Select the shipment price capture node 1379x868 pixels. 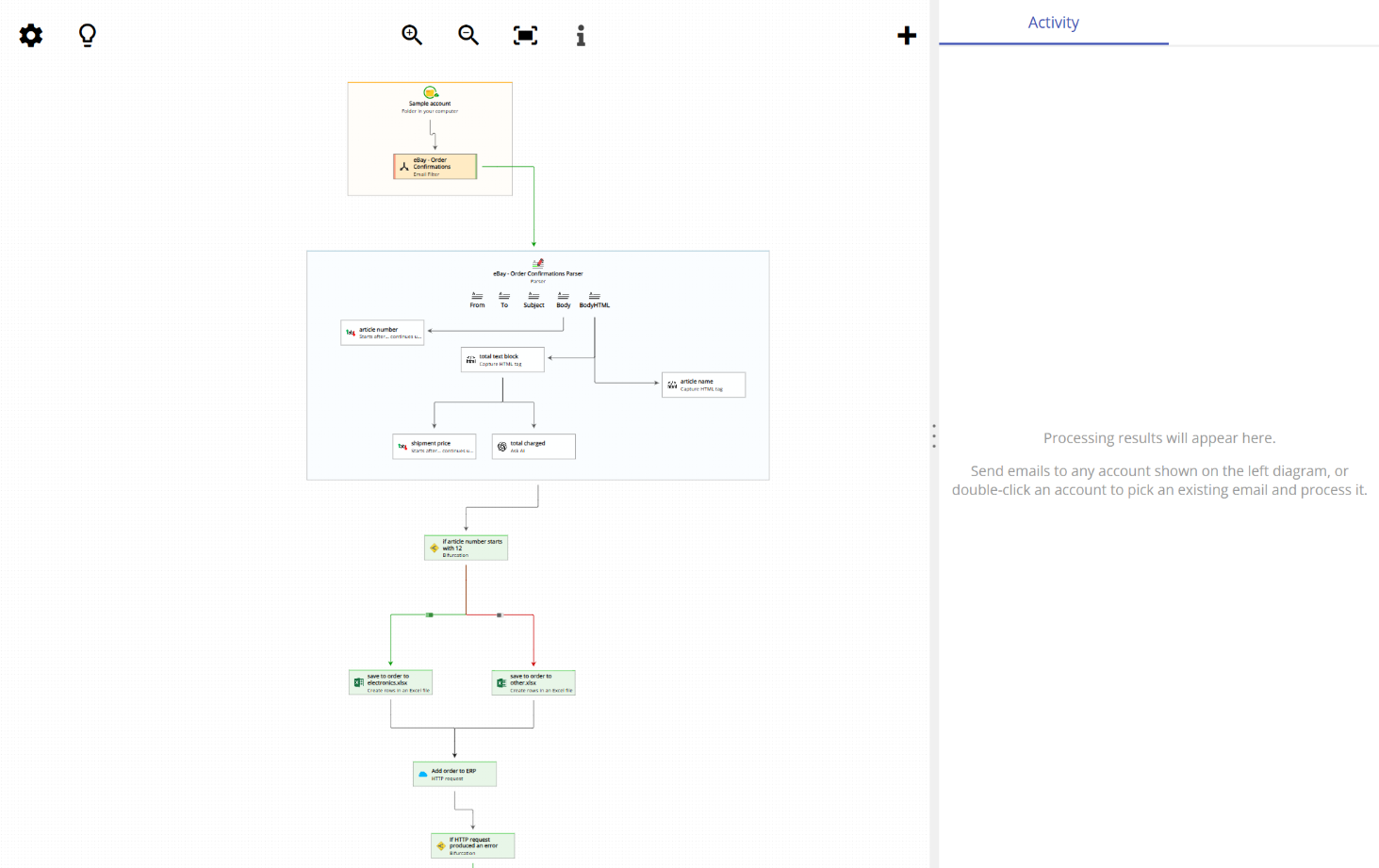coord(434,445)
